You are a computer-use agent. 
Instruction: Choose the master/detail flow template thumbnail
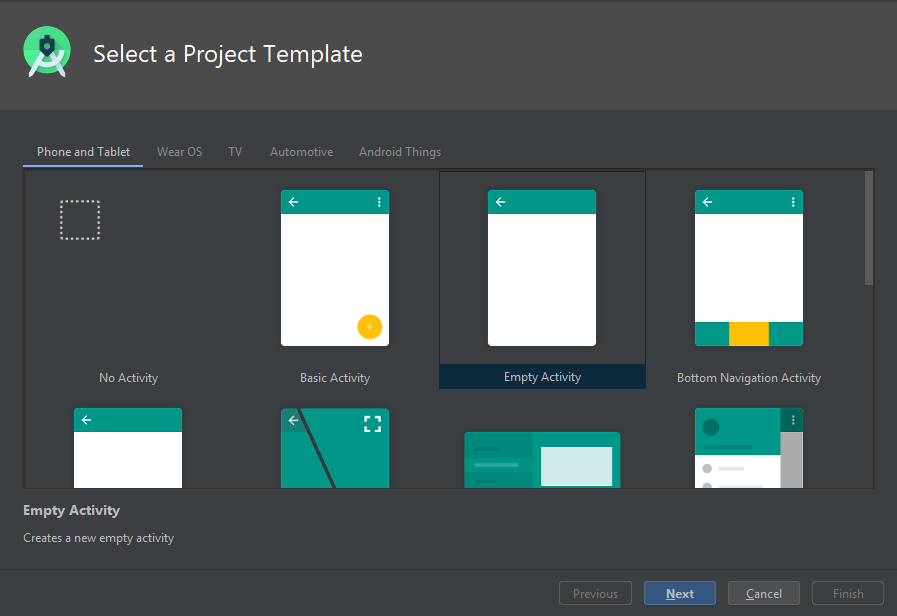542,460
